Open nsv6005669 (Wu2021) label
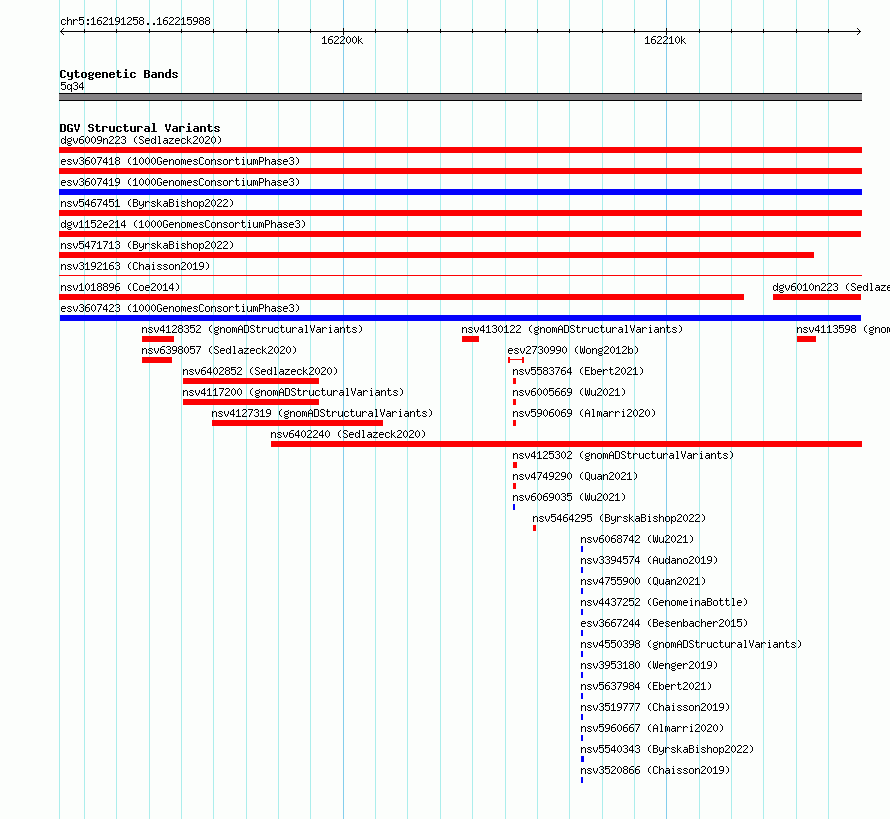Image resolution: width=890 pixels, height=819 pixels. (x=569, y=392)
